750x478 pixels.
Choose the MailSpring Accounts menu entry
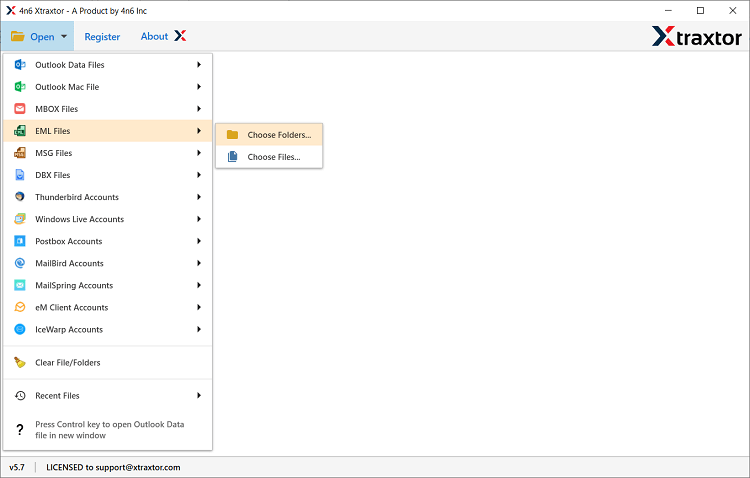pyautogui.click(x=108, y=285)
